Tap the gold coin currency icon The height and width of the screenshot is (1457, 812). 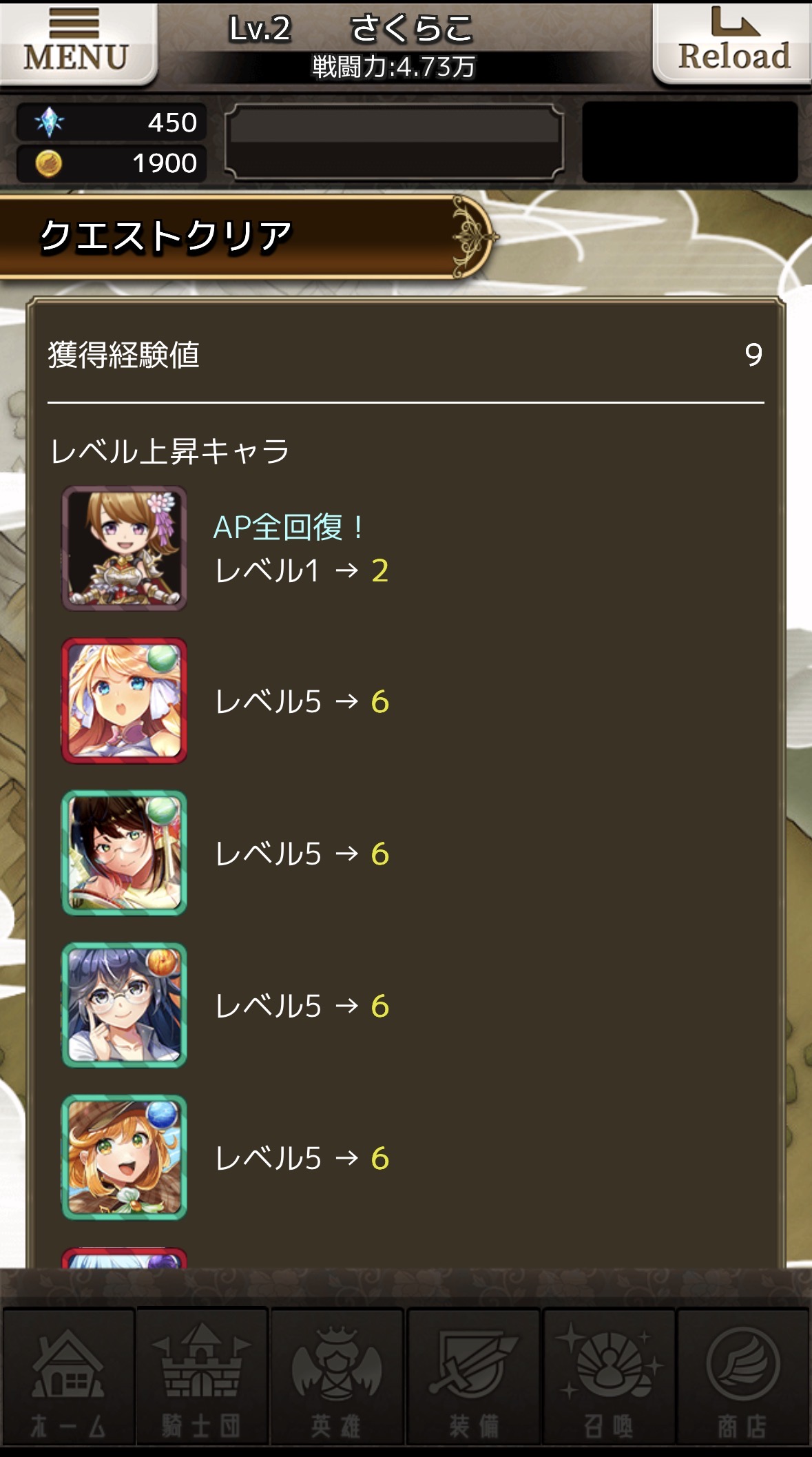48,163
